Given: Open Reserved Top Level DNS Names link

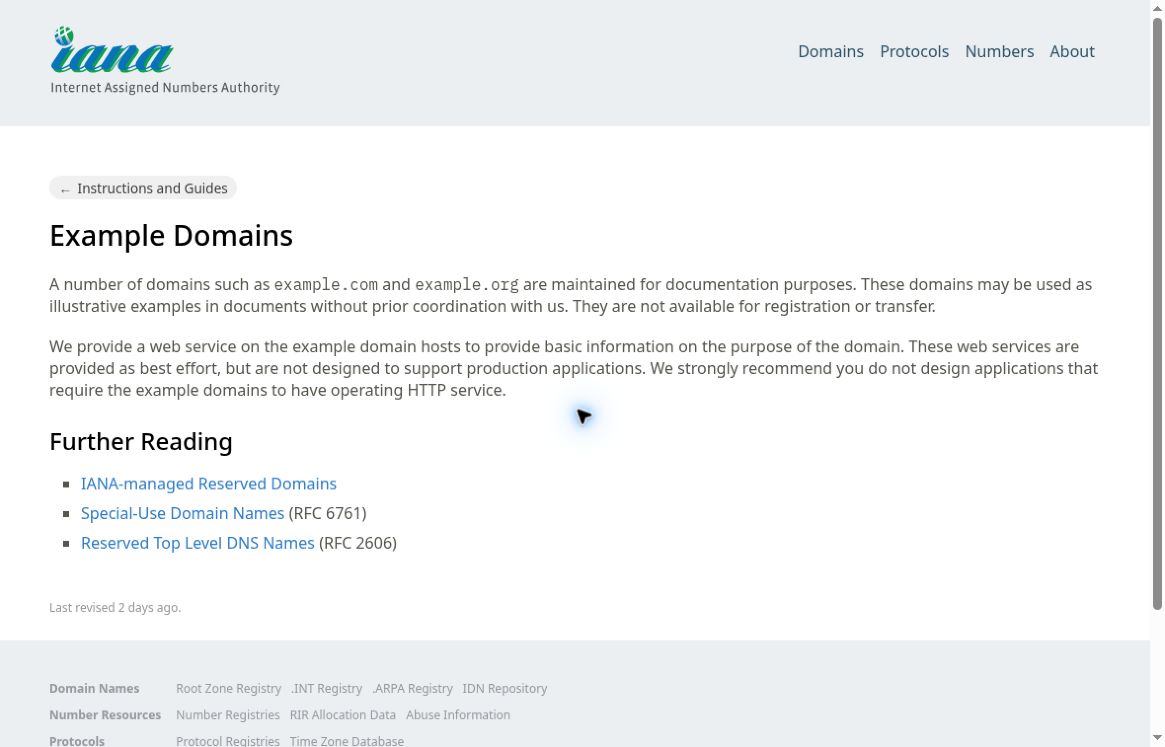Looking at the screenshot, I should (198, 543).
